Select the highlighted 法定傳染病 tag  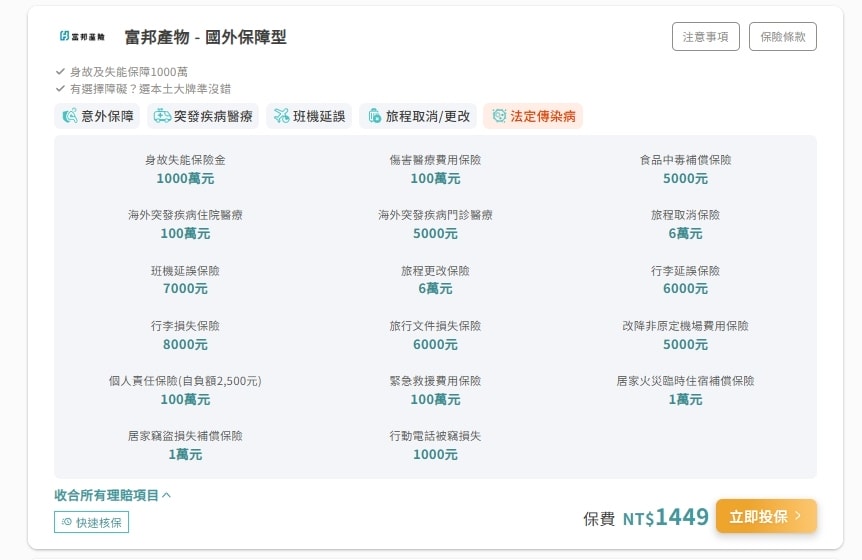click(533, 116)
